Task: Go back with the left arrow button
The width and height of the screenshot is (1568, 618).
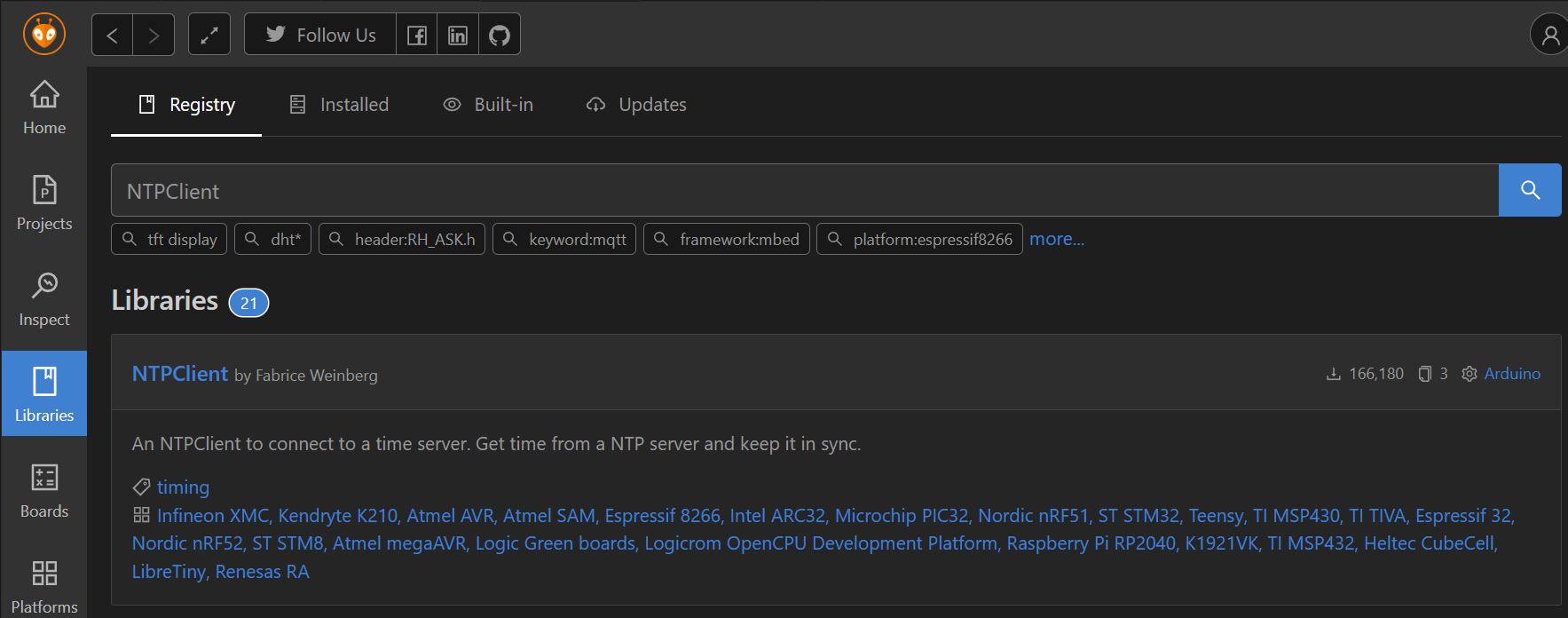Action: [x=112, y=35]
